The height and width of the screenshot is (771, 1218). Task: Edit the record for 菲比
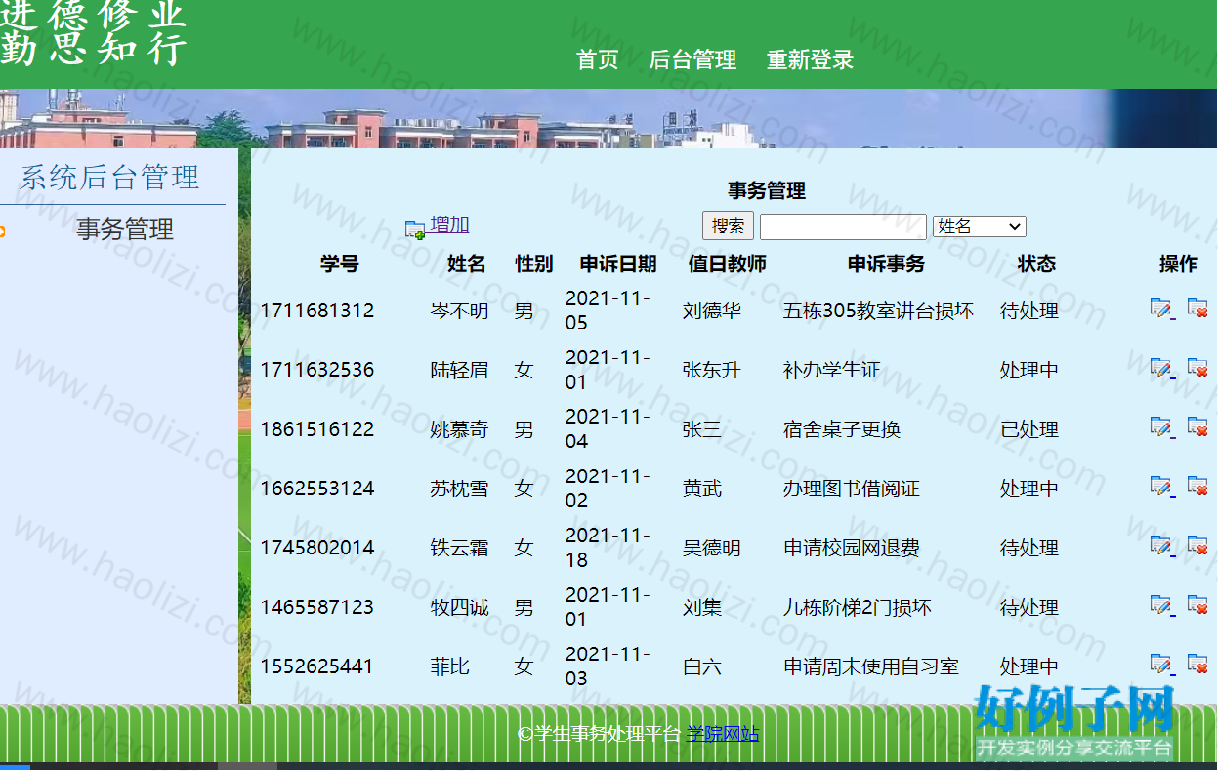1161,664
